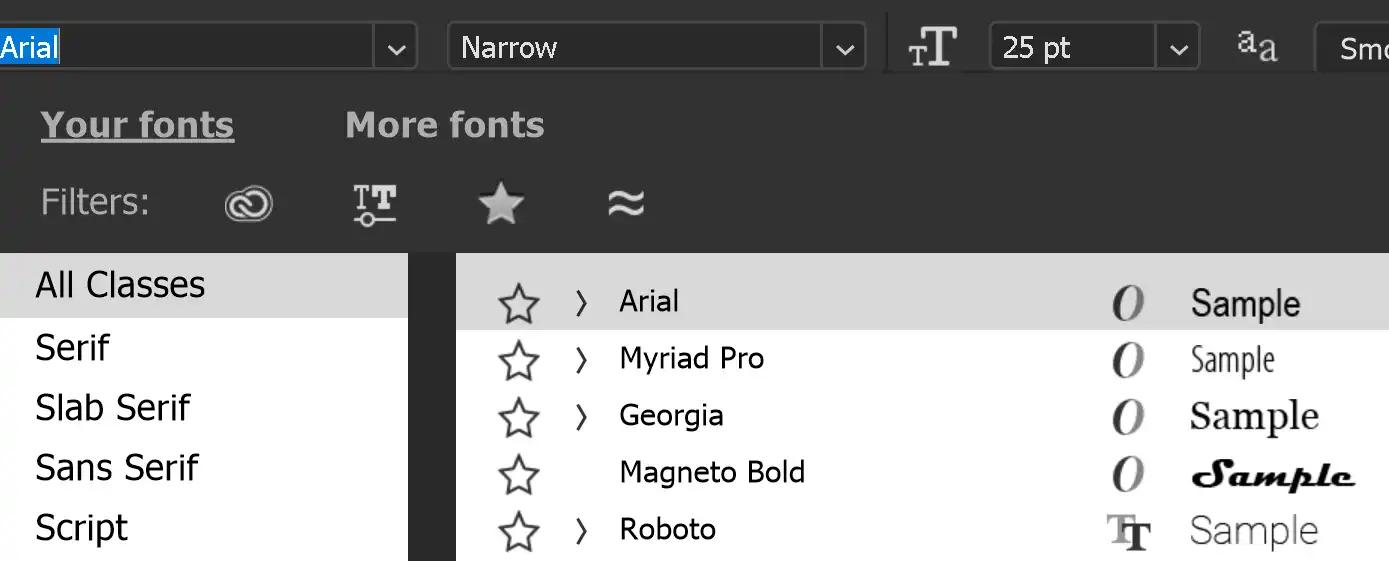Open the font size dropdown arrow
The height and width of the screenshot is (561, 1389).
click(1178, 48)
